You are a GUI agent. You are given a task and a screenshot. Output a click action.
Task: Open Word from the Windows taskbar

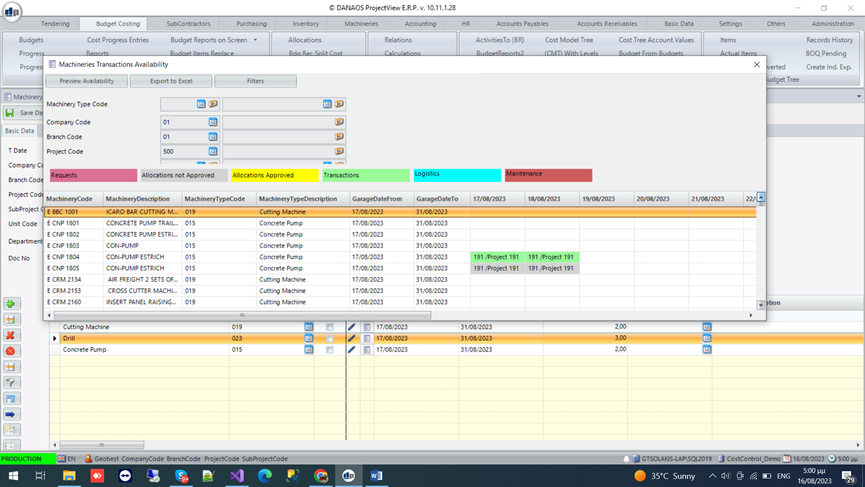pyautogui.click(x=376, y=475)
